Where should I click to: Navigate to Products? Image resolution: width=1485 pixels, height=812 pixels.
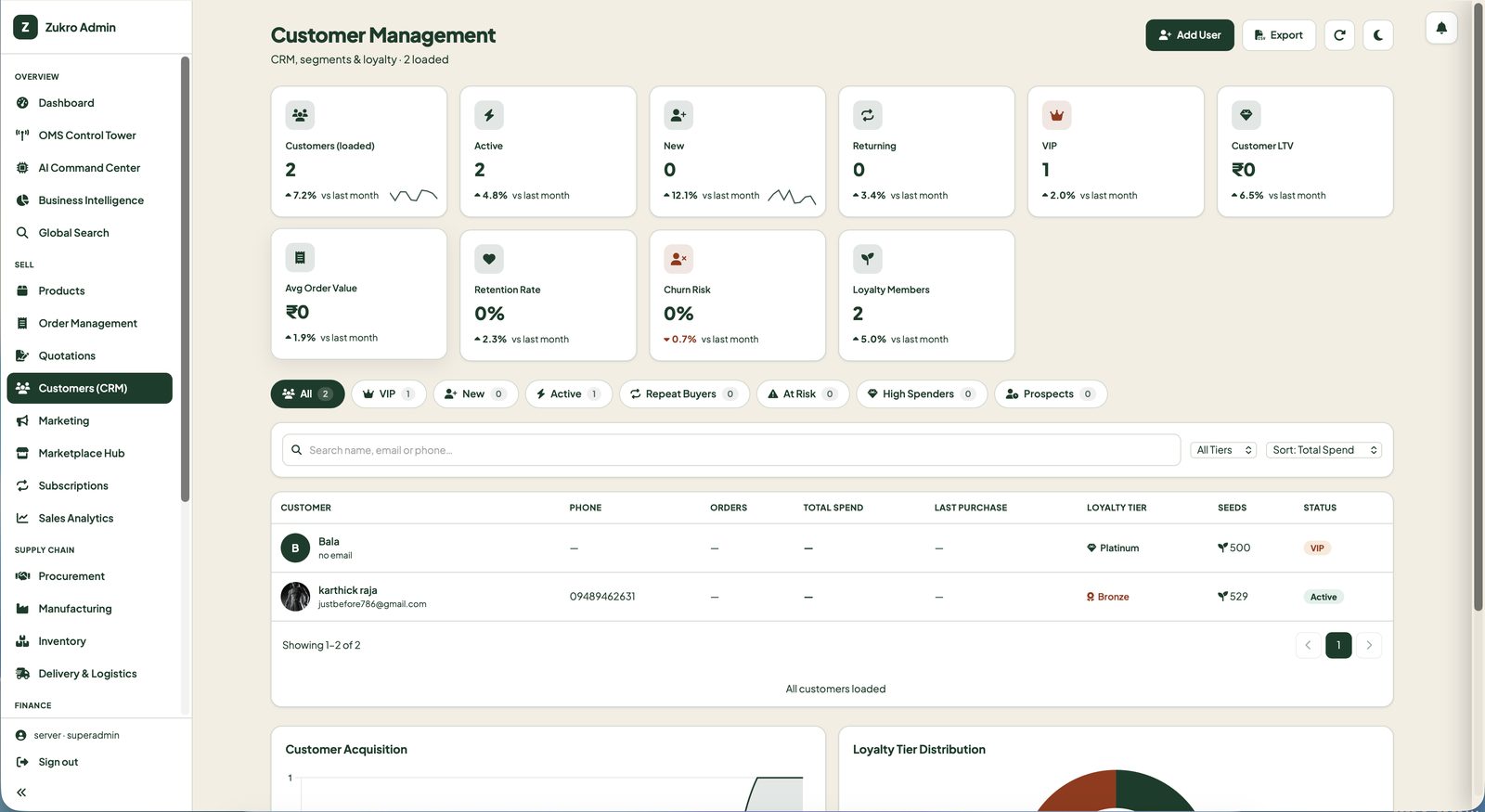[89, 290]
